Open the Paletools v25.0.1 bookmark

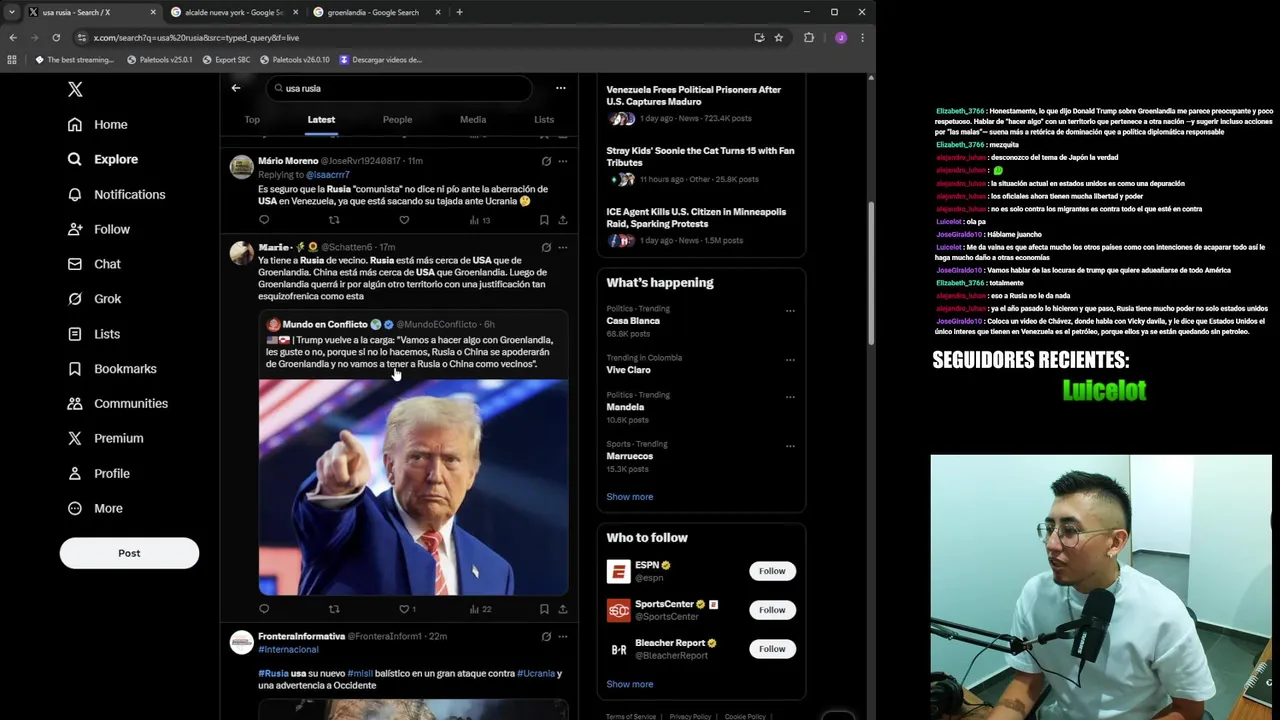click(x=160, y=60)
